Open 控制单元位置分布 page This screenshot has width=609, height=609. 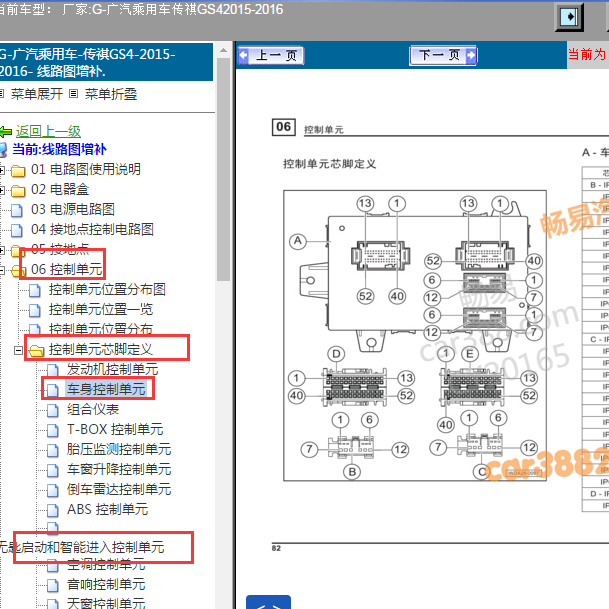pos(101,329)
